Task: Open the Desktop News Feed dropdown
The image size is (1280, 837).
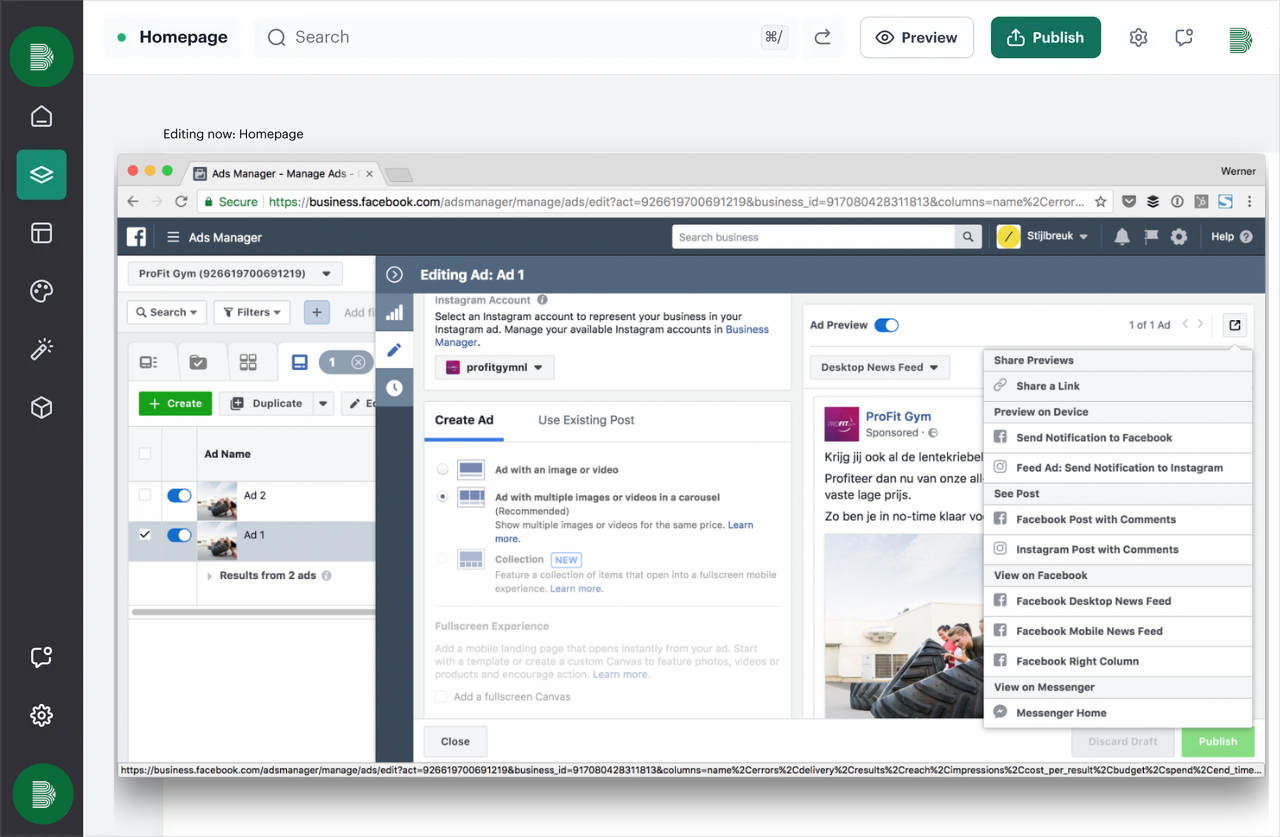Action: (879, 367)
